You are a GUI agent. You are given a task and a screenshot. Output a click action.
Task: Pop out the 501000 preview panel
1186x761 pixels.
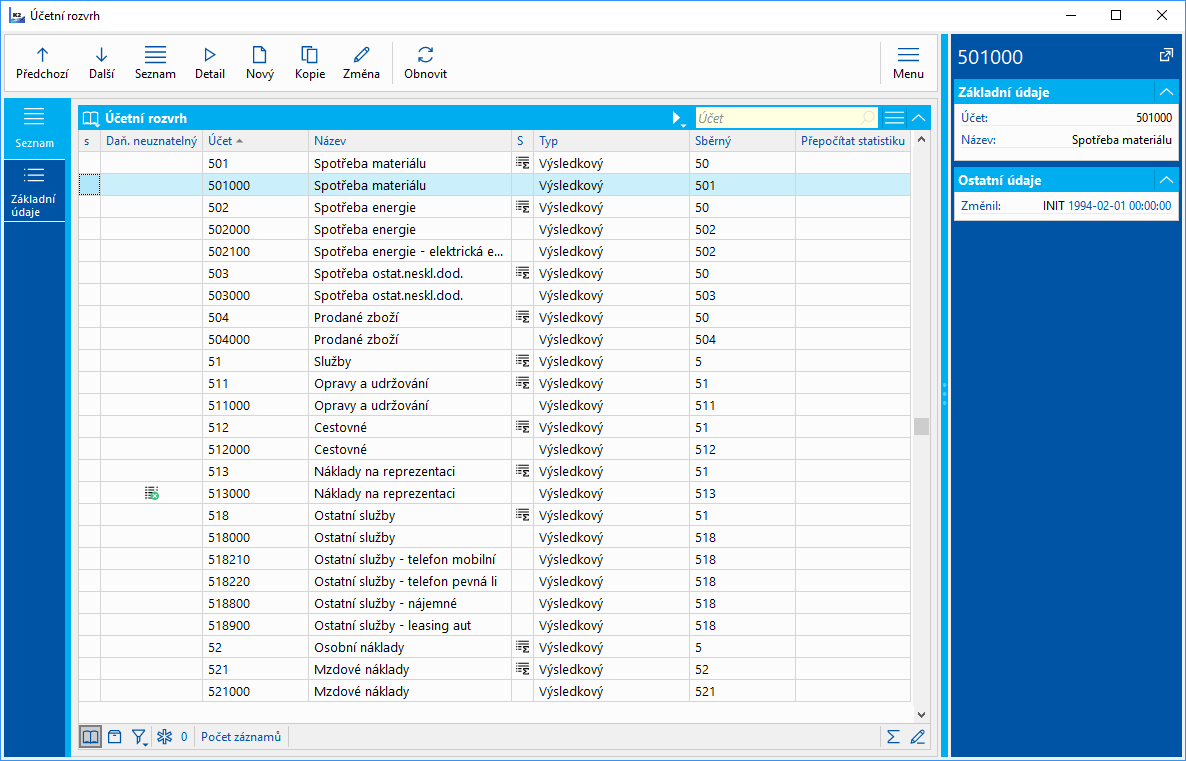point(1166,56)
